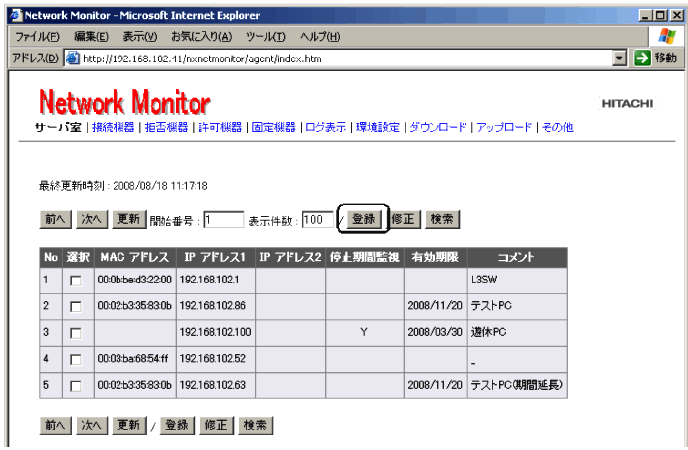Click the HITACHI logo
688x450 pixels.
pyautogui.click(x=627, y=104)
